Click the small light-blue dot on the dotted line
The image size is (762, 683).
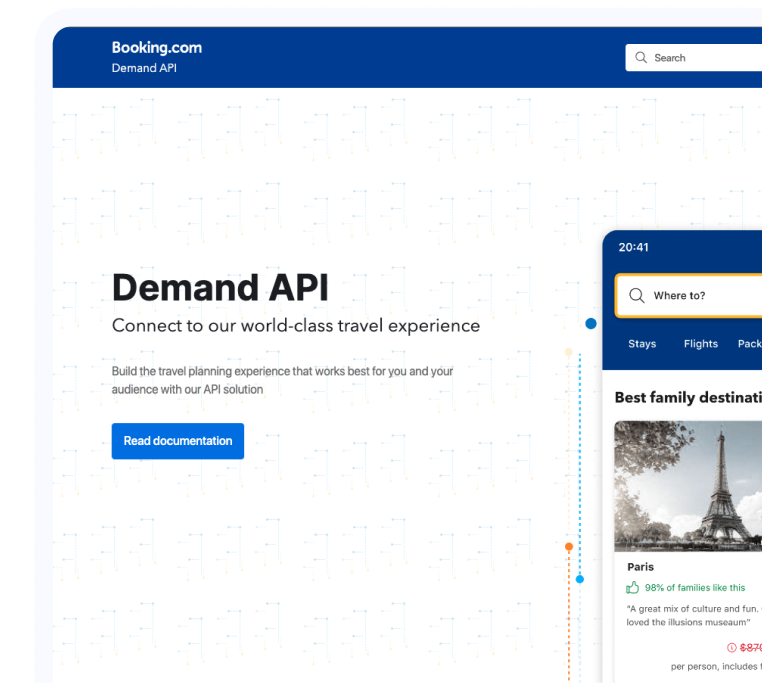[x=579, y=579]
